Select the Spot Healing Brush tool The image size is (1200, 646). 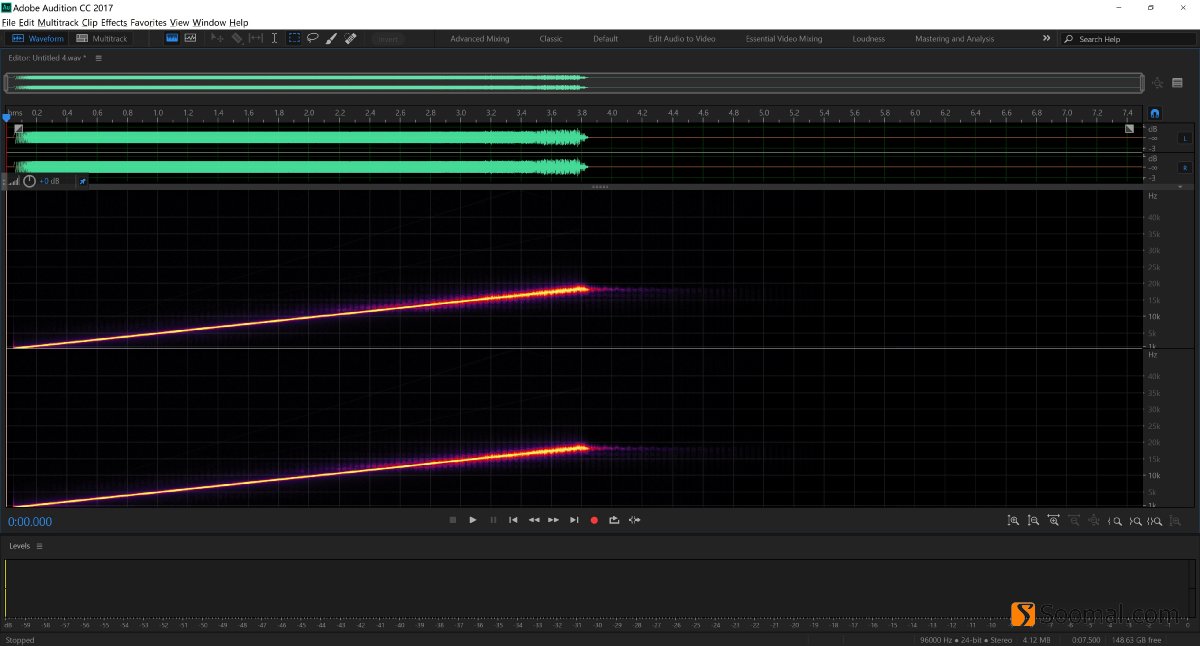(x=350, y=38)
